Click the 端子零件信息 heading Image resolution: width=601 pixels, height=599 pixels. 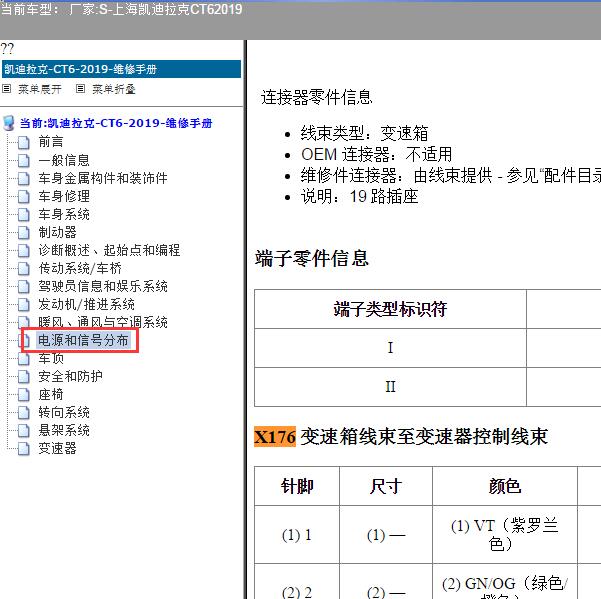[312, 258]
